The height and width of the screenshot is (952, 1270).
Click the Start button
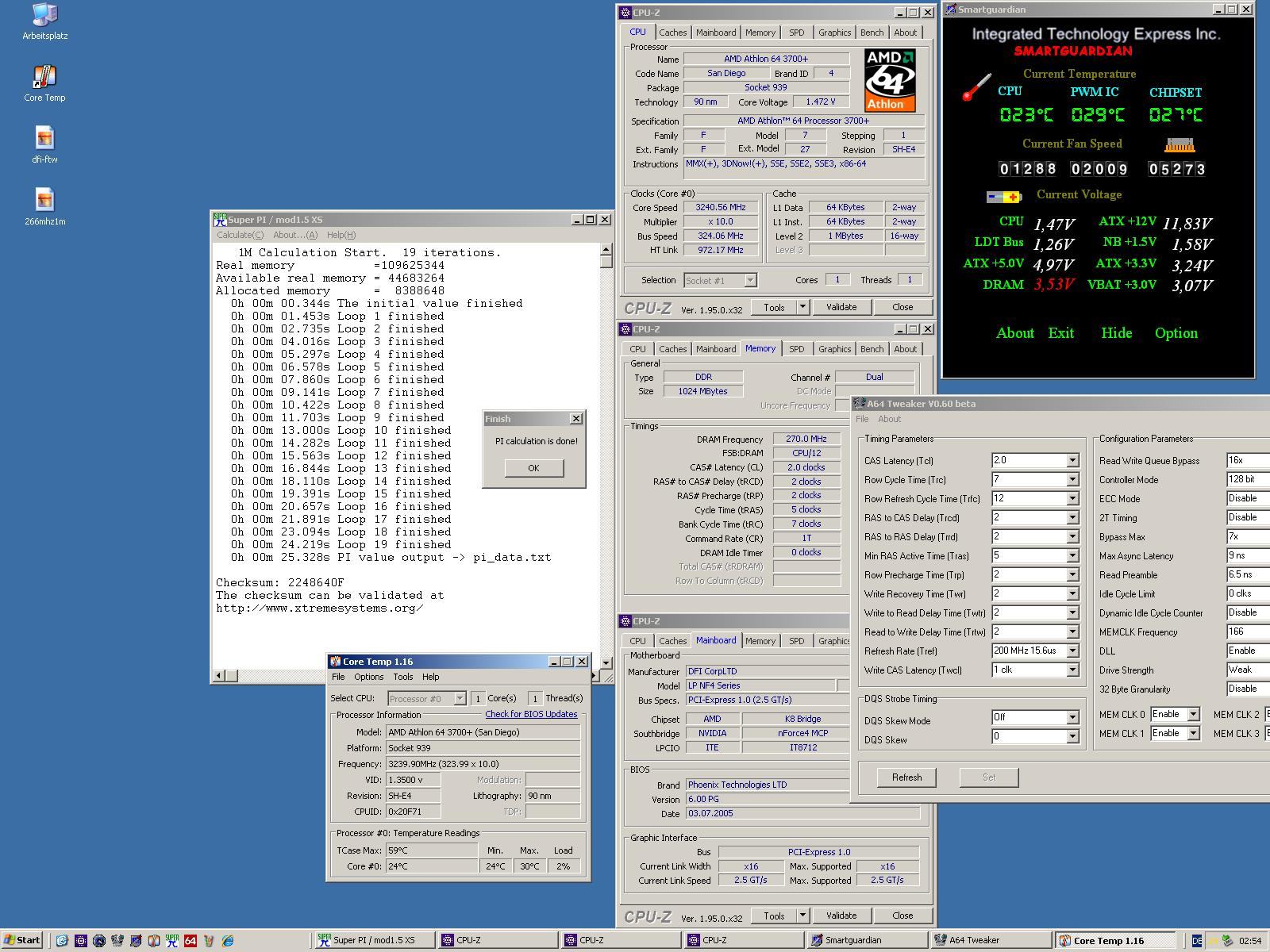(21, 940)
